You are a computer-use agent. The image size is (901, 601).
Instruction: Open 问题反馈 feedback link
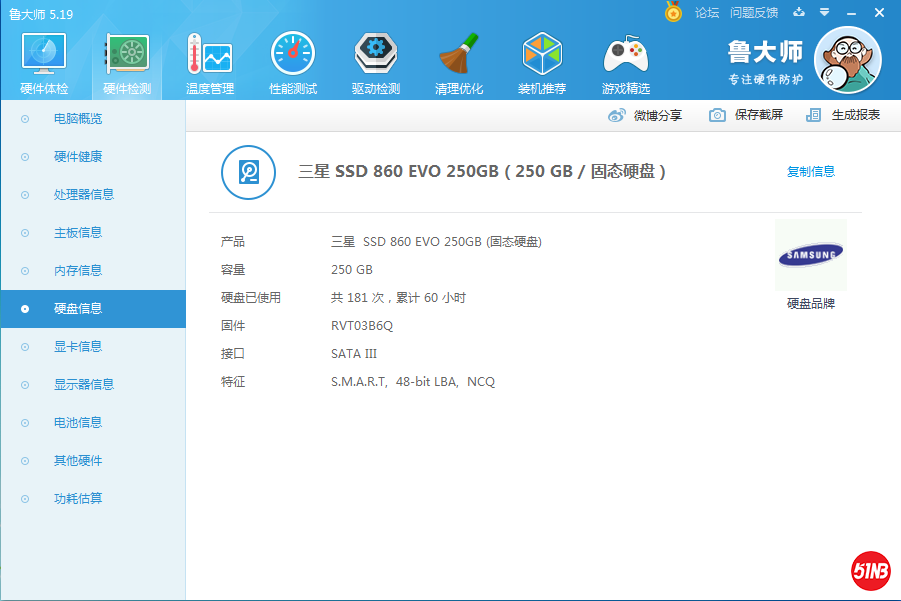pos(754,13)
